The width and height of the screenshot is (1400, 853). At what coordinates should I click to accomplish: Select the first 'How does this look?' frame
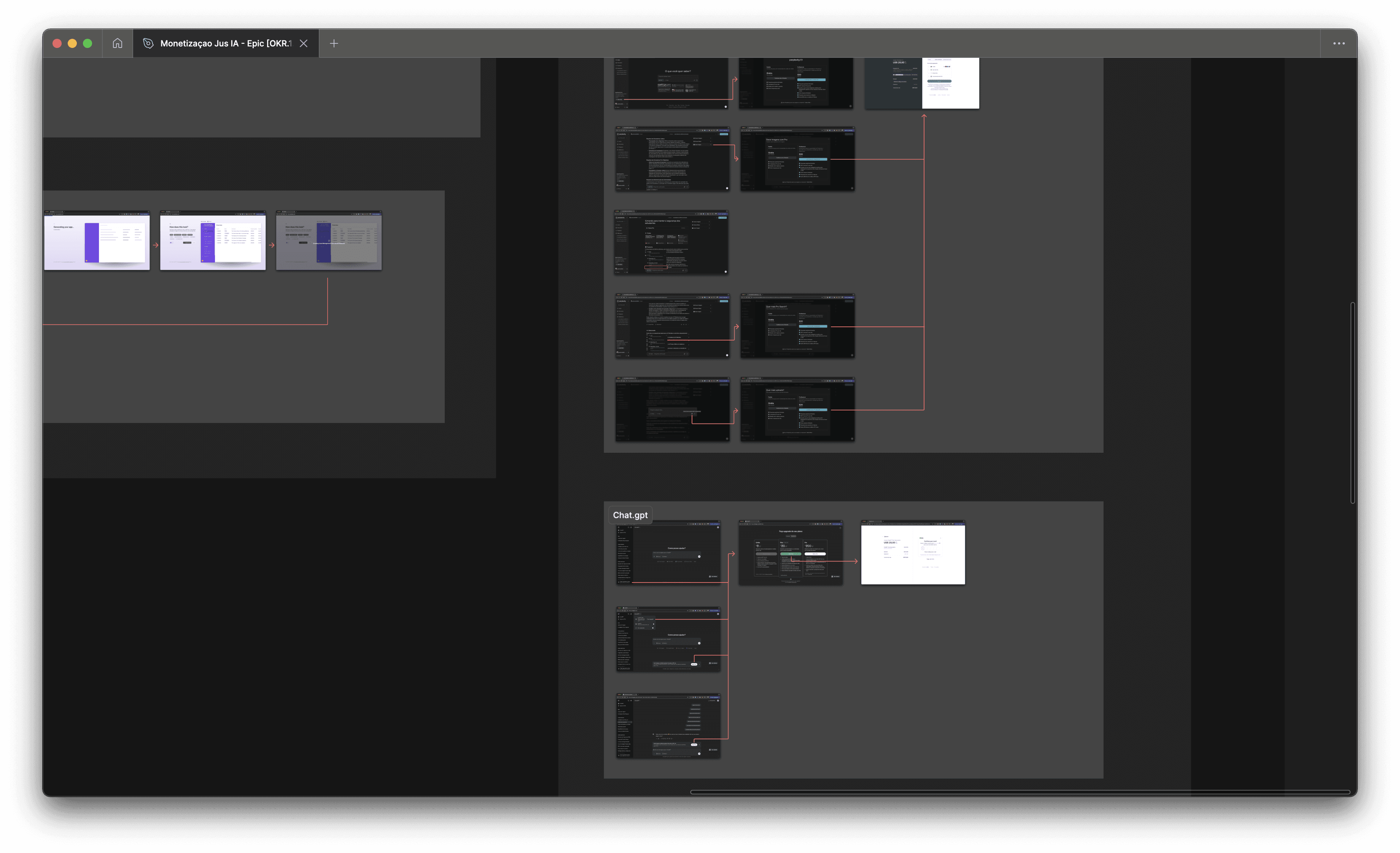click(213, 241)
